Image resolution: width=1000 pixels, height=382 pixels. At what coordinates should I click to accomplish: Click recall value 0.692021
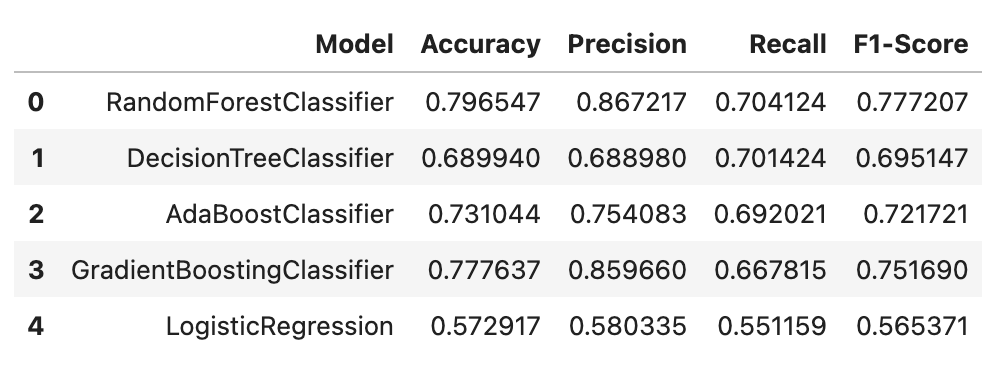click(770, 214)
